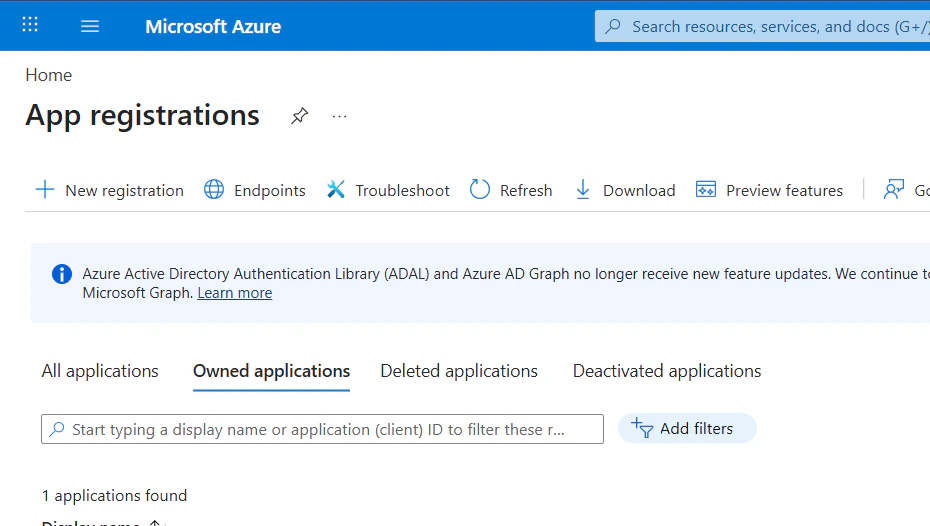Click the Refresh toolbar label
The height and width of the screenshot is (526, 930).
526,190
